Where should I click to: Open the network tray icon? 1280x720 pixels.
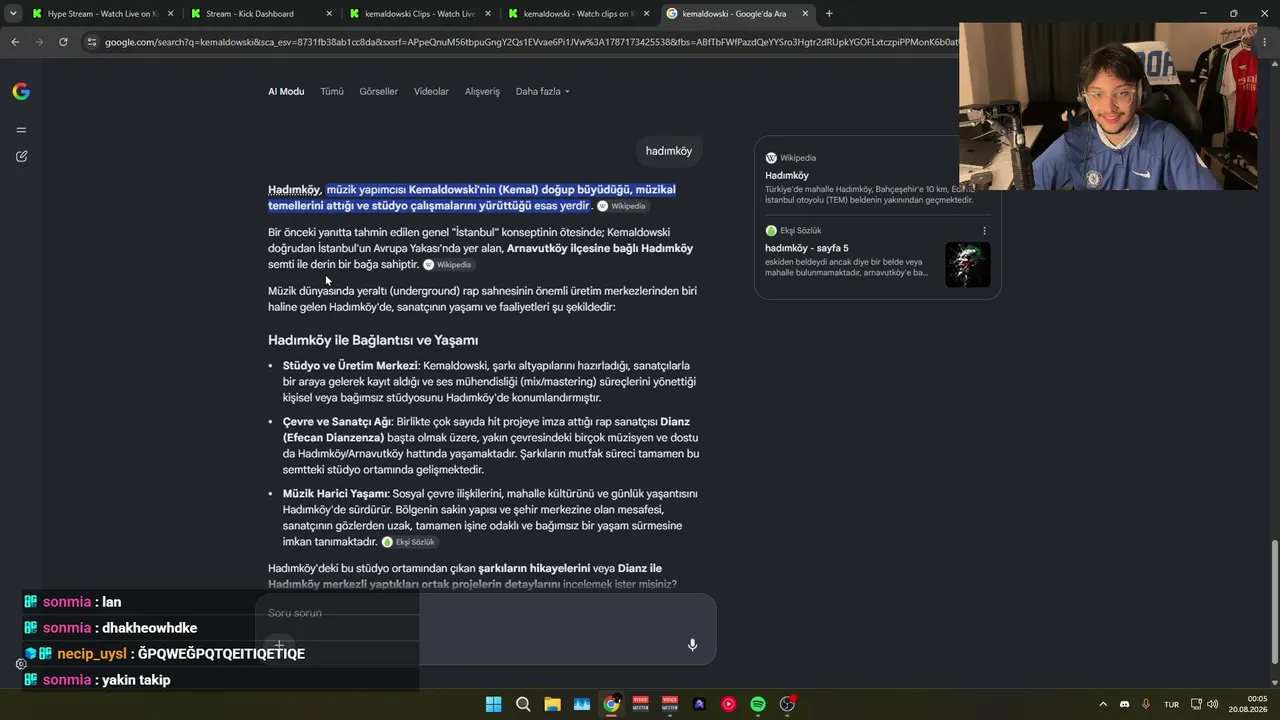tap(1196, 704)
